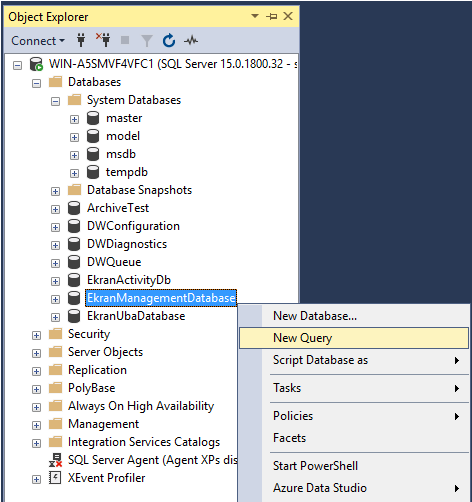Click the XEvent Profiler icon
This screenshot has height=502, width=472.
[55, 478]
